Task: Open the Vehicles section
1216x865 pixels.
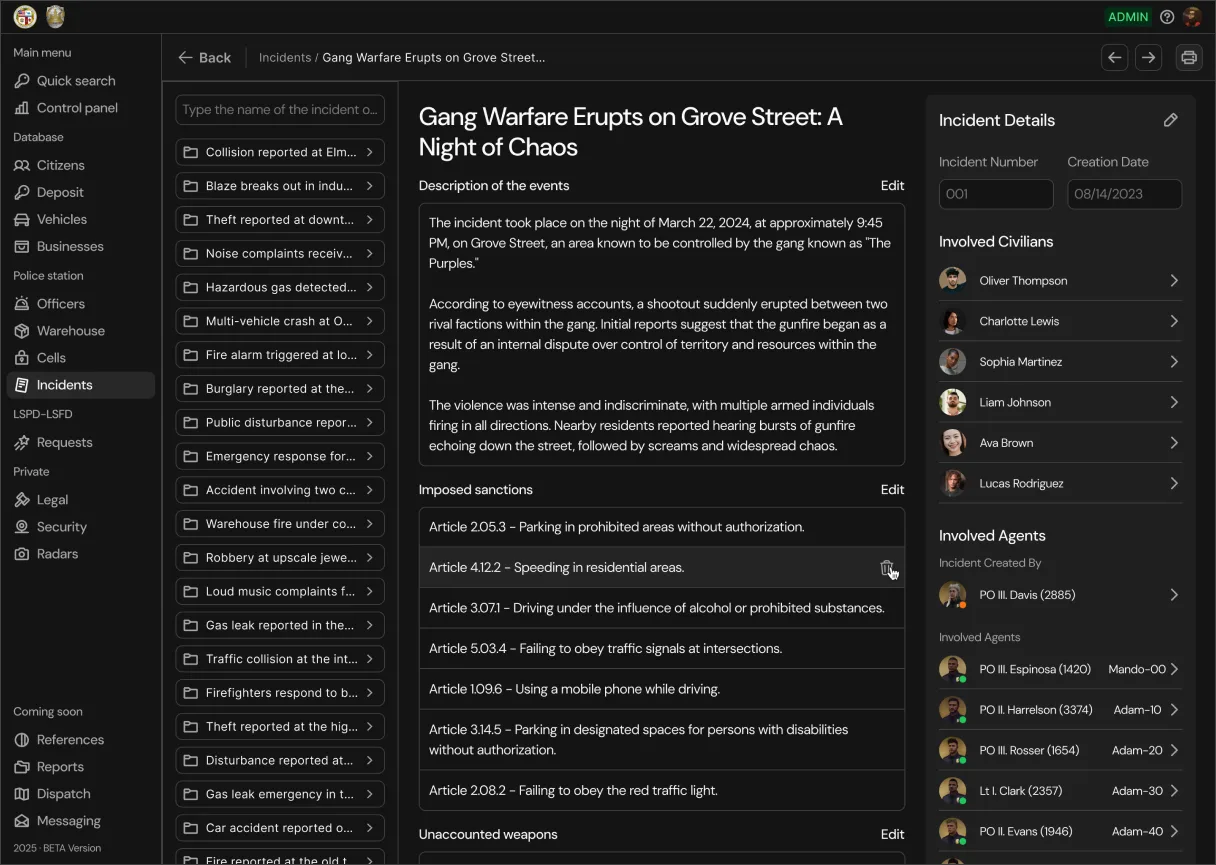Action: tap(80, 219)
